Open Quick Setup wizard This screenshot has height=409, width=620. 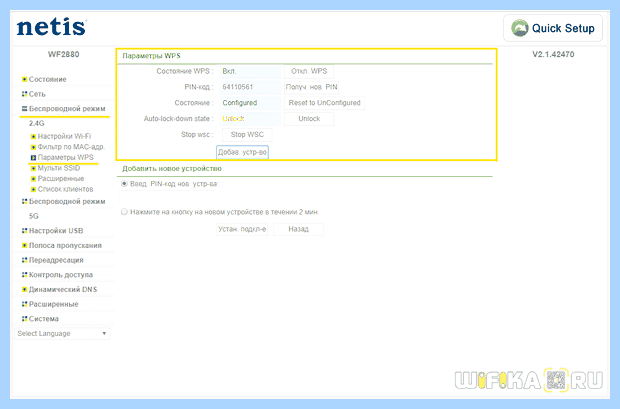click(553, 28)
